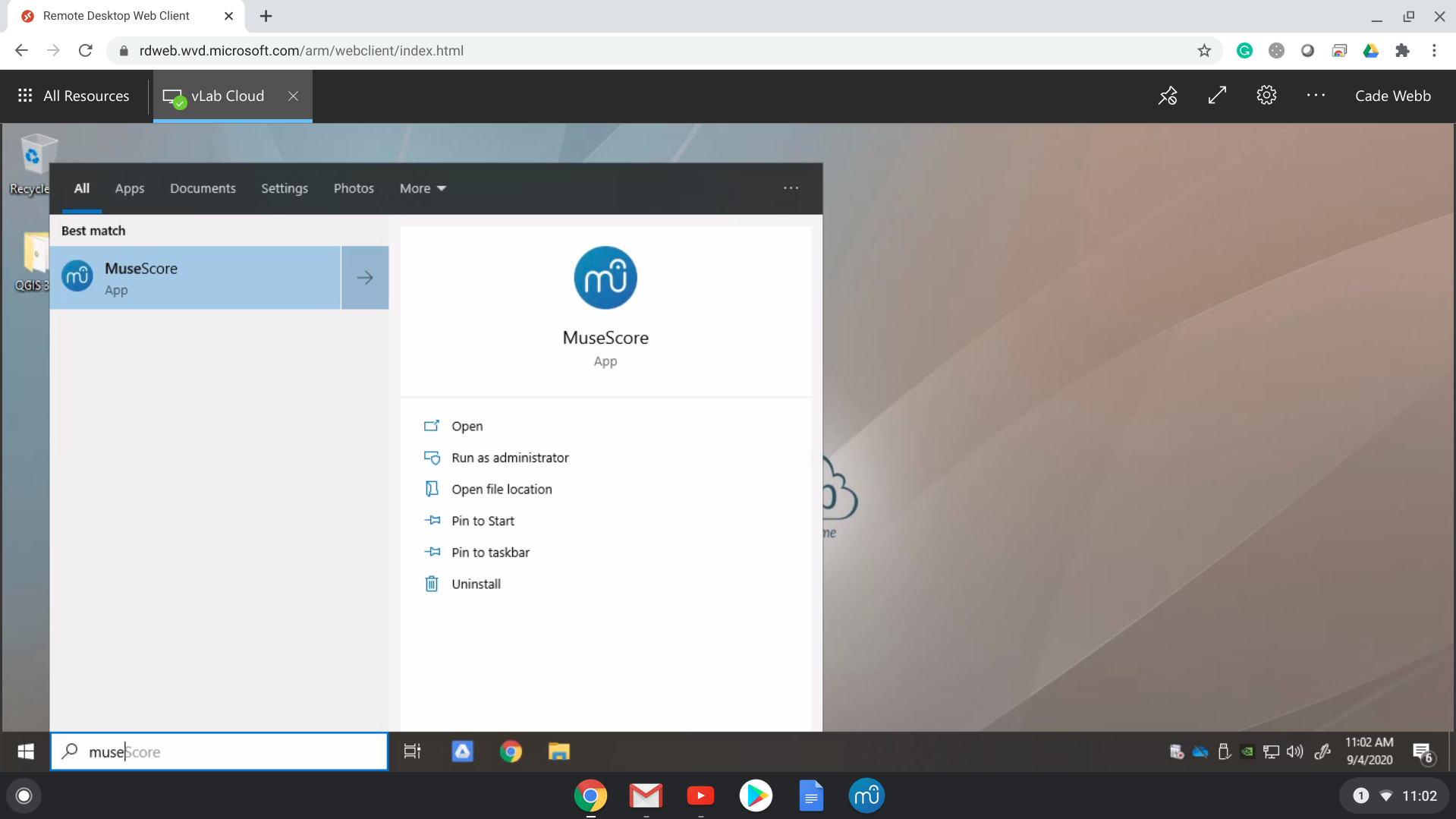Open Chrome from the Chrome OS shelf
Image resolution: width=1456 pixels, height=819 pixels.
click(x=590, y=795)
